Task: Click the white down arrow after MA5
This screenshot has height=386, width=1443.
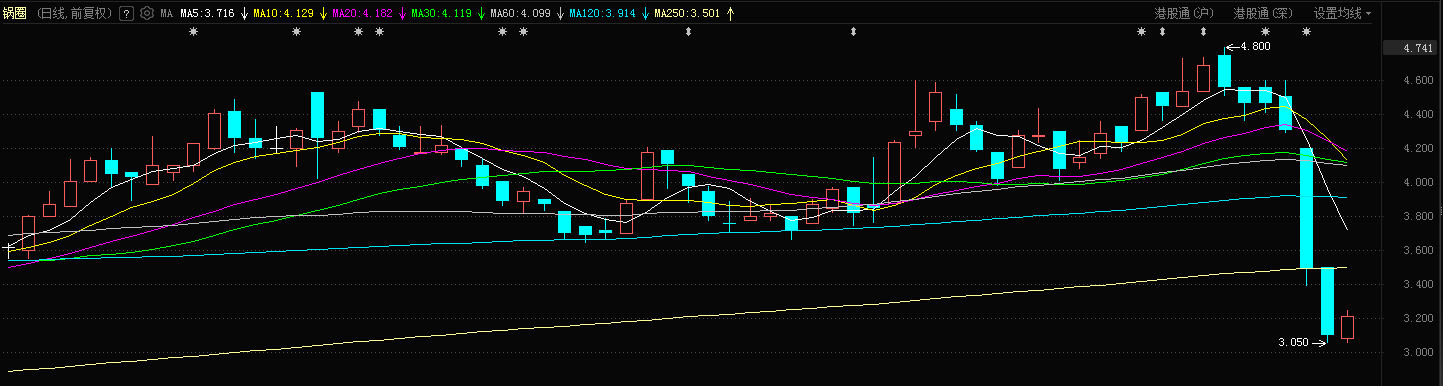Action: 245,14
